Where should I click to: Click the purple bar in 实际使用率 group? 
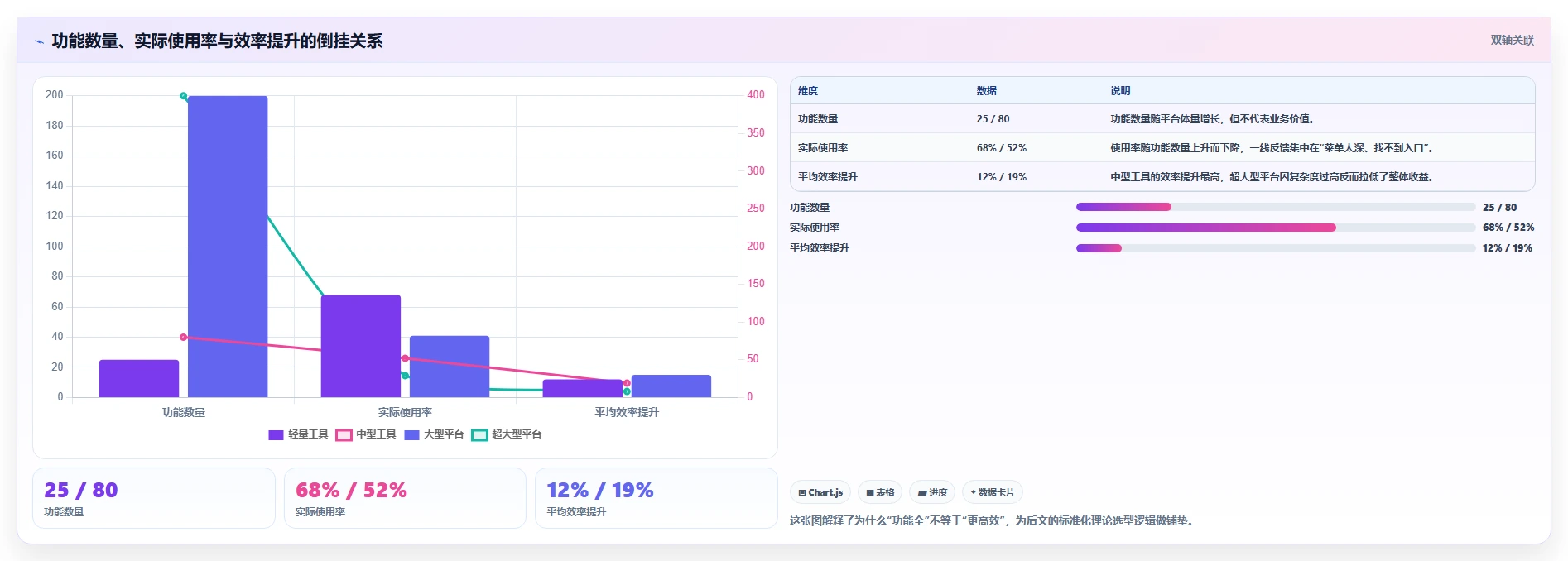[x=361, y=346]
